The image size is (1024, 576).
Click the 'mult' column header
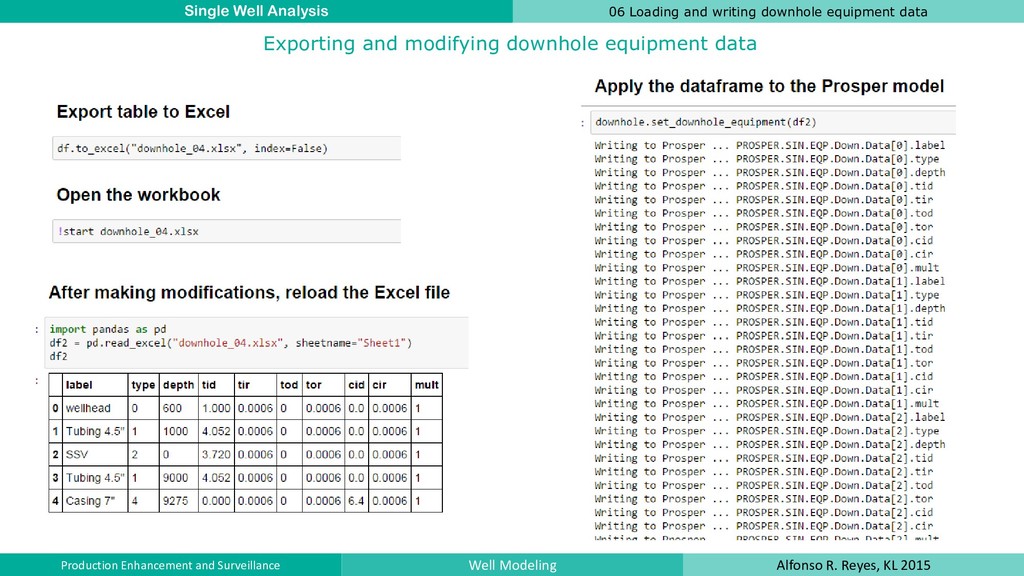[426, 385]
